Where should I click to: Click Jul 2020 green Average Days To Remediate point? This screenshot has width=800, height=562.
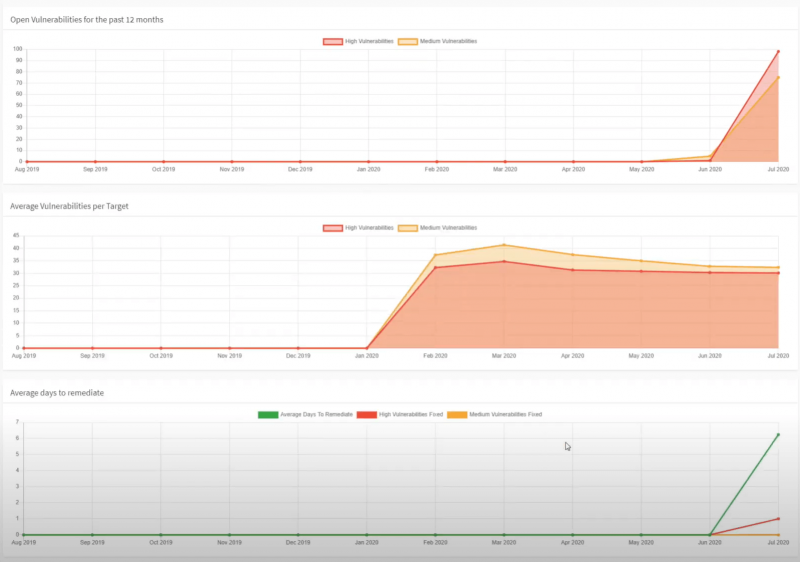(x=778, y=435)
